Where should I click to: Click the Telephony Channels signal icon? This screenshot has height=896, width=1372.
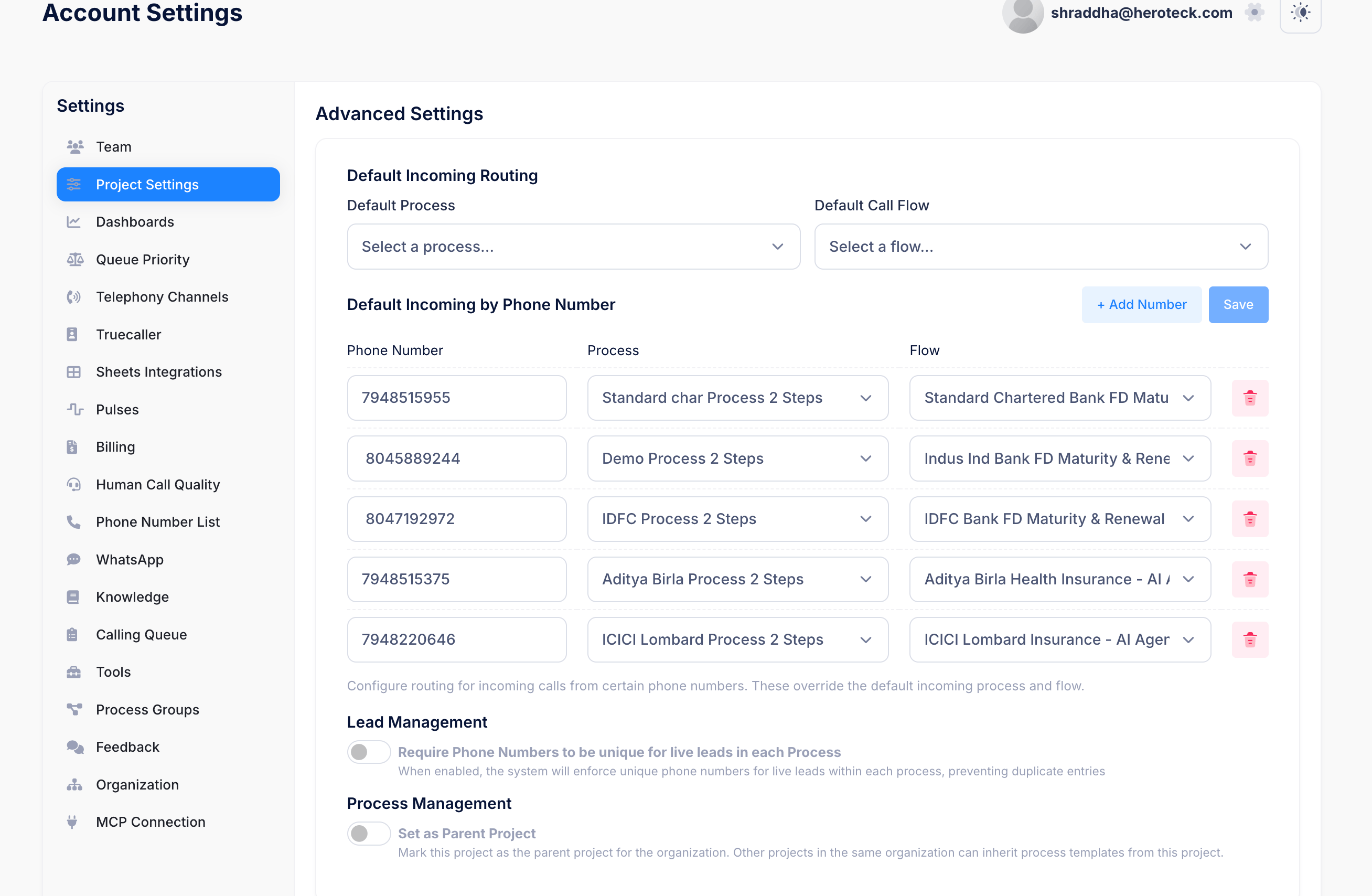74,297
